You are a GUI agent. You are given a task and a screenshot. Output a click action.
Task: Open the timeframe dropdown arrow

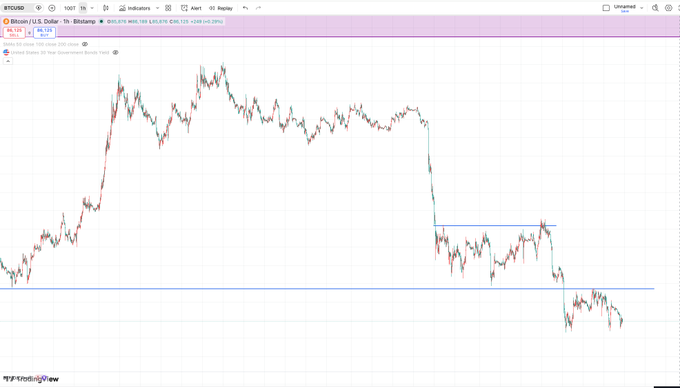click(92, 8)
